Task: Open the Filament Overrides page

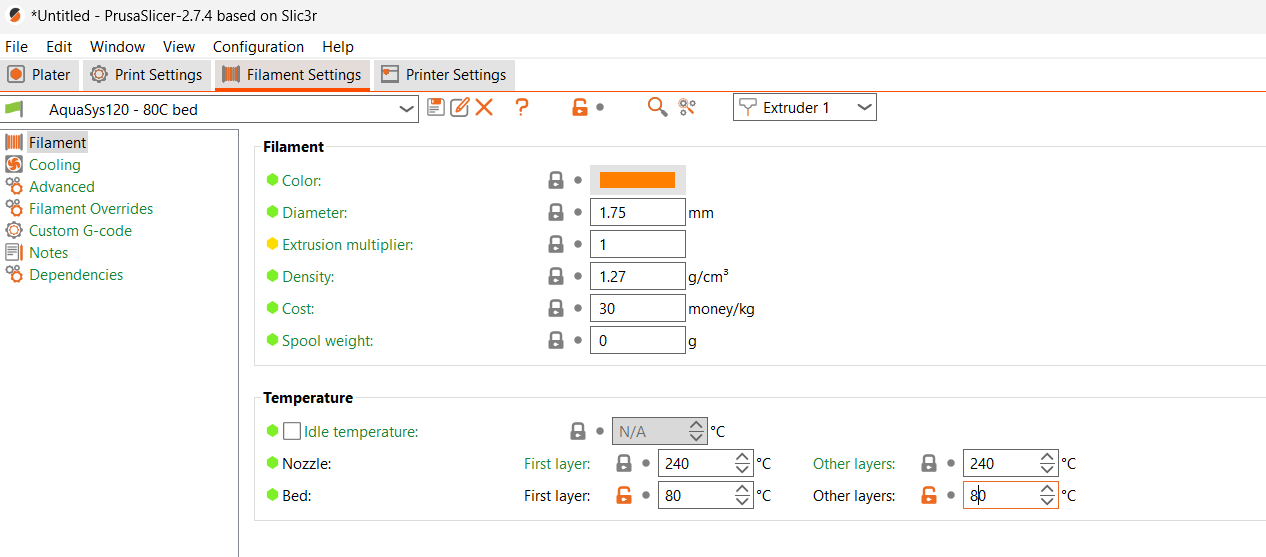Action: (x=91, y=209)
